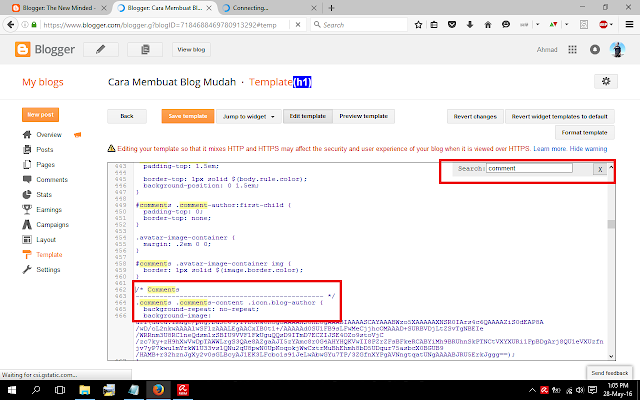
Task: Click Firefox icon in the taskbar
Action: pos(158,390)
